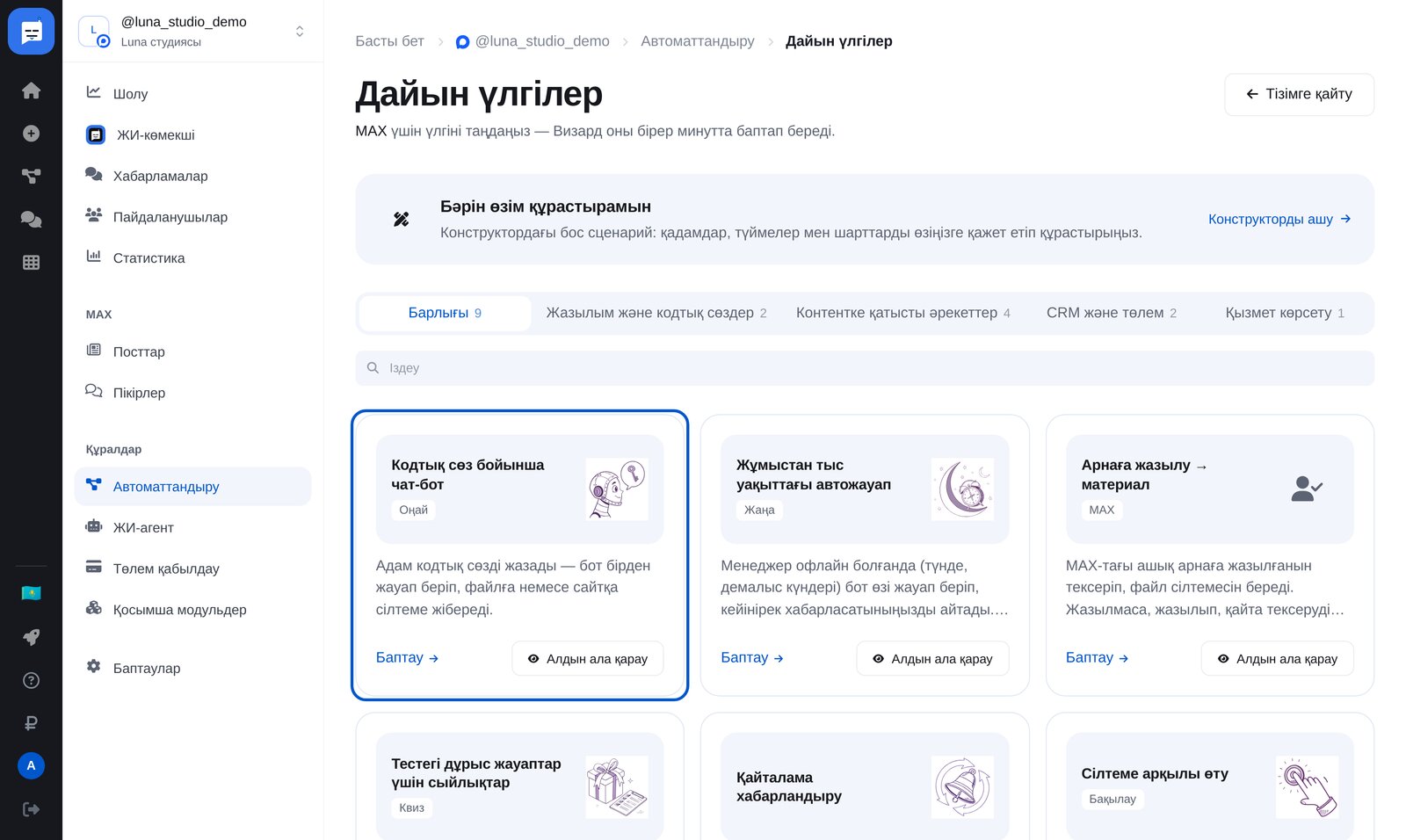Click the rocket icon in dark sidebar
This screenshot has width=1406, height=840.
[x=31, y=637]
